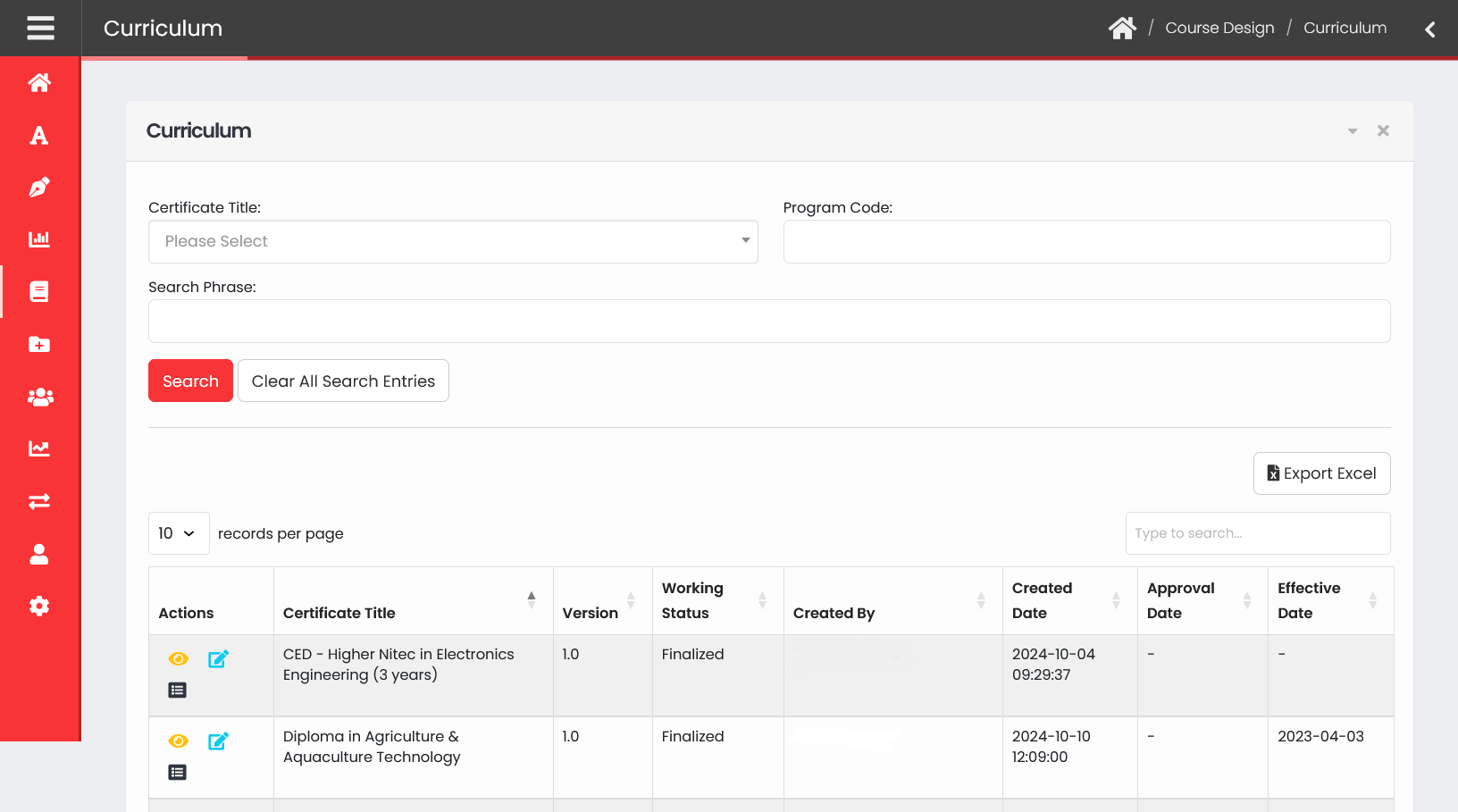Open list icon for CED Higher Nitec row
The height and width of the screenshot is (812, 1458).
click(178, 690)
